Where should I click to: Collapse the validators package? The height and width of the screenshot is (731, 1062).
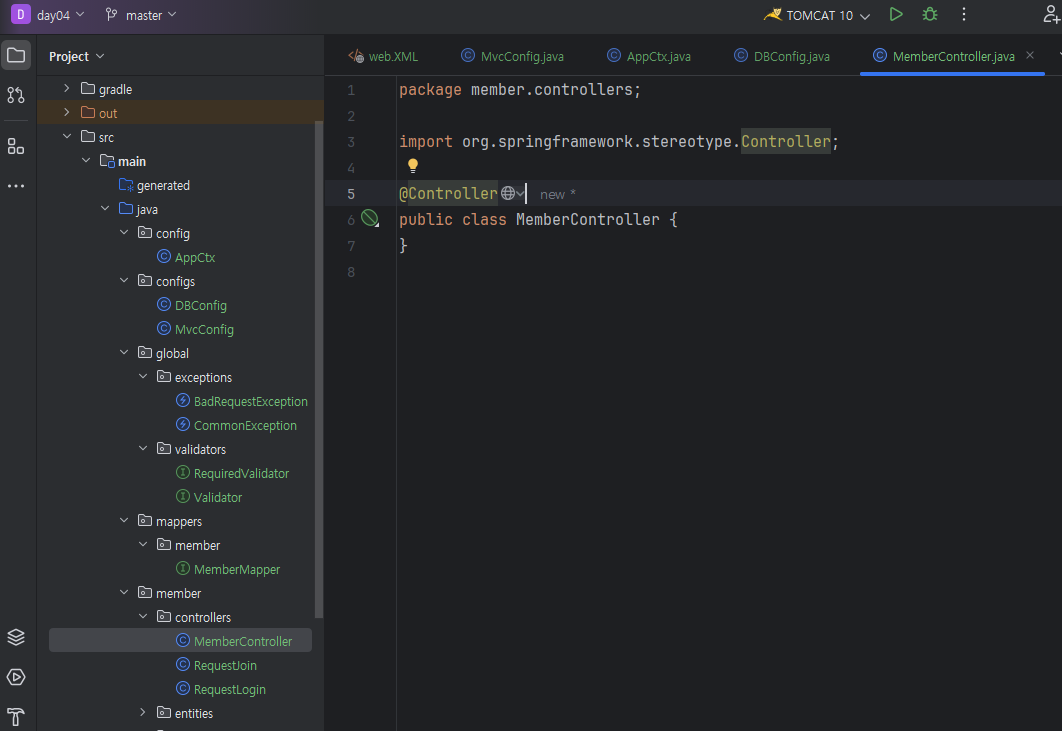pyautogui.click(x=143, y=449)
